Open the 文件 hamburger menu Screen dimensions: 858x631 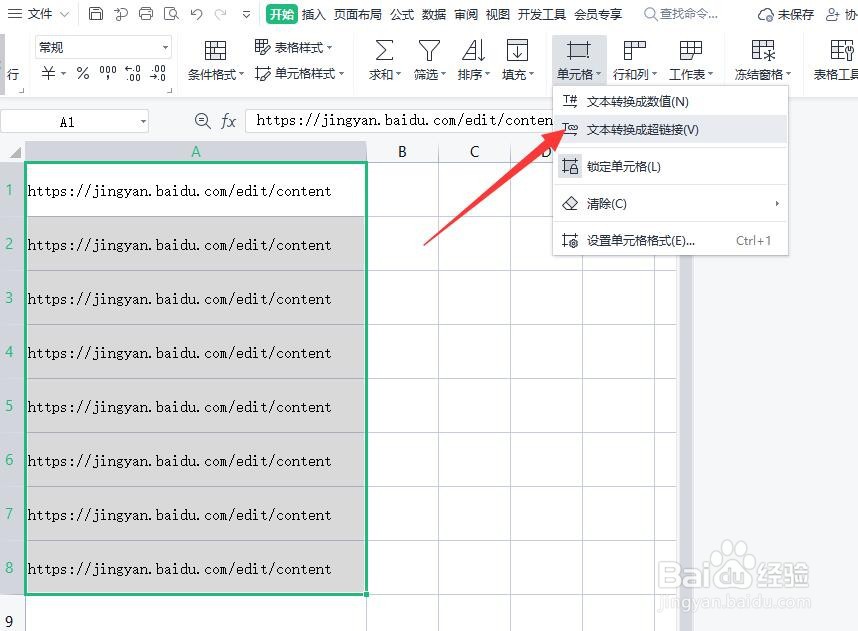37,14
